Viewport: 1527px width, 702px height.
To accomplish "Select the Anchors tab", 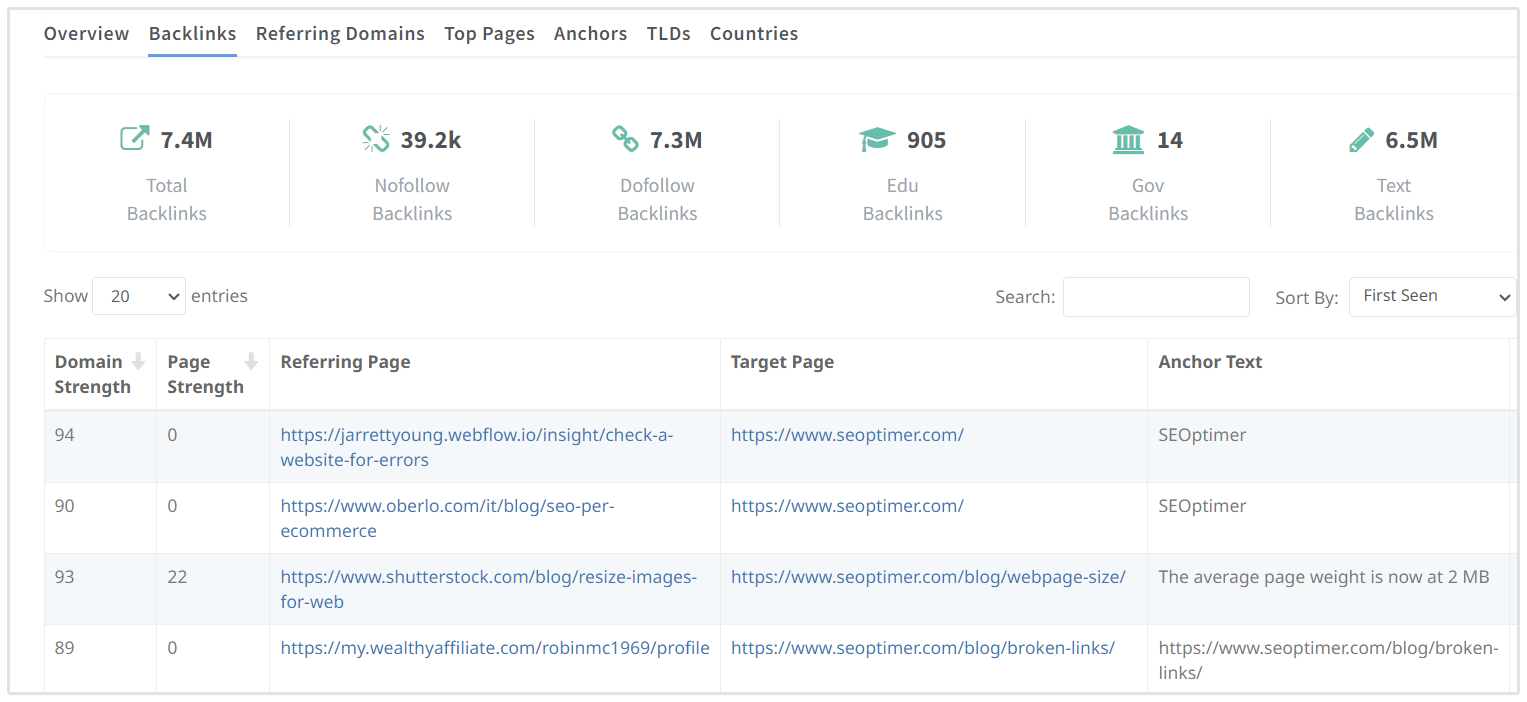I will tap(590, 34).
